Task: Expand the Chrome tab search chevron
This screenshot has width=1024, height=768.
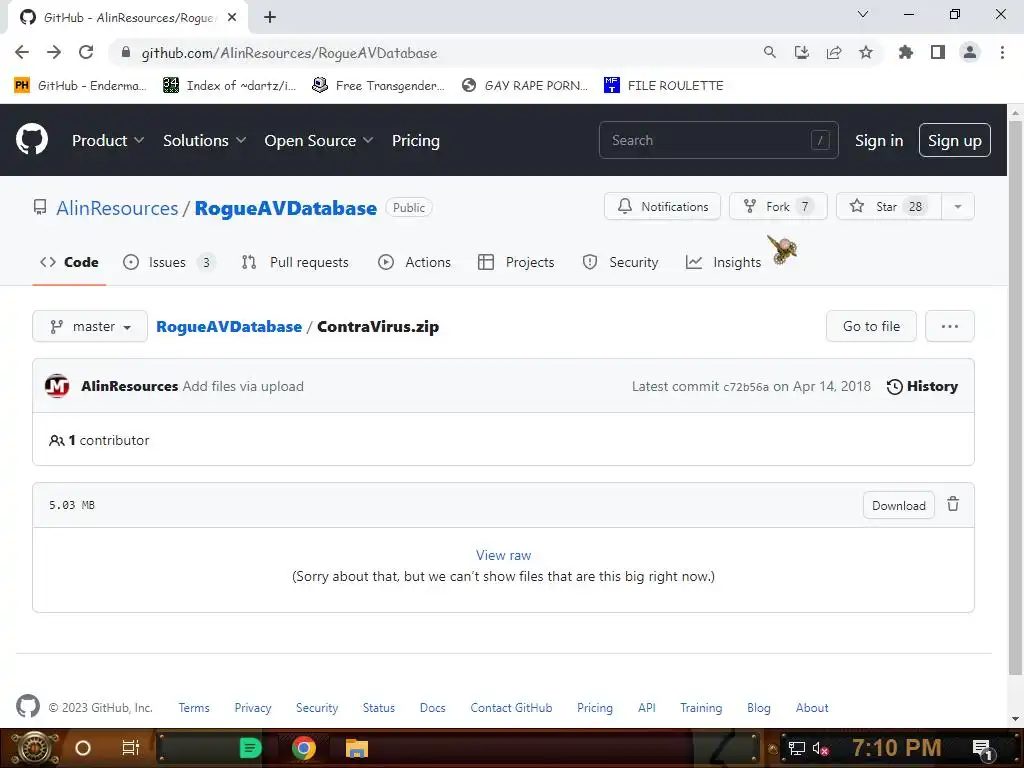Action: pyautogui.click(x=863, y=14)
